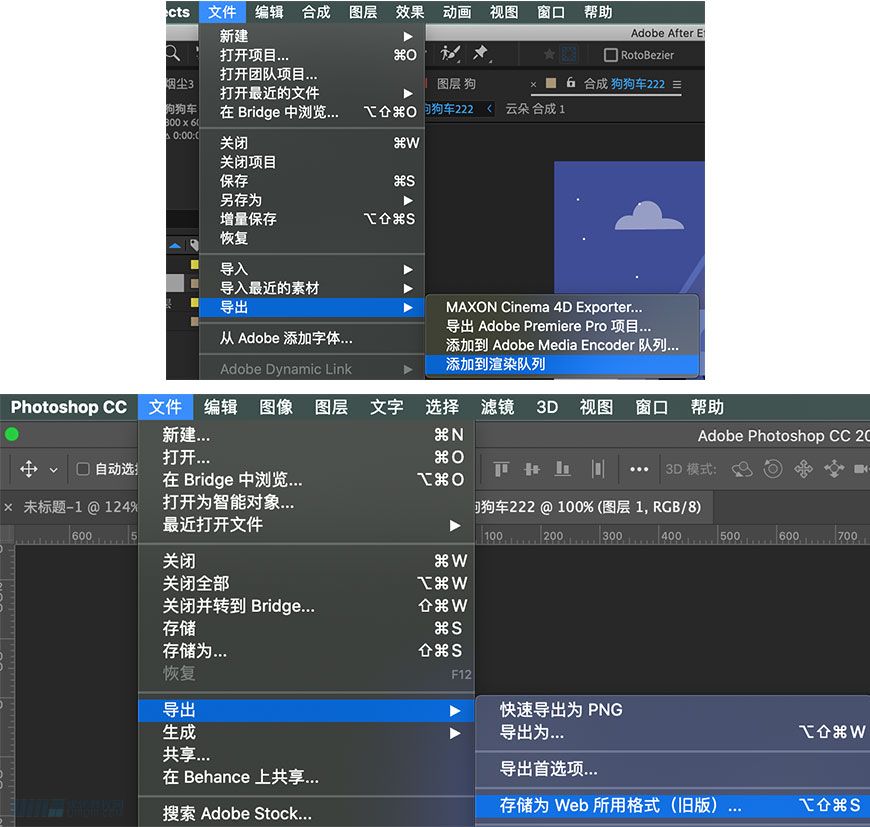Select the Puppet Pin tool in After Effects
870x827 pixels.
pyautogui.click(x=480, y=53)
